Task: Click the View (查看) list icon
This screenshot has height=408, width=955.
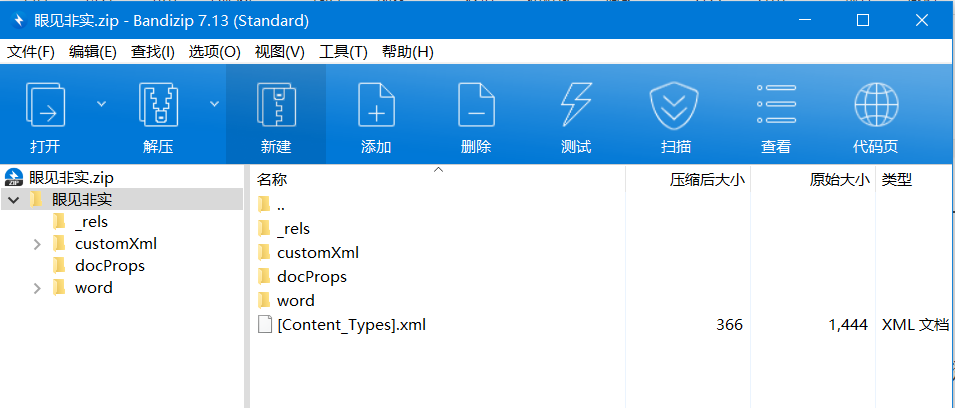Action: coord(776,104)
